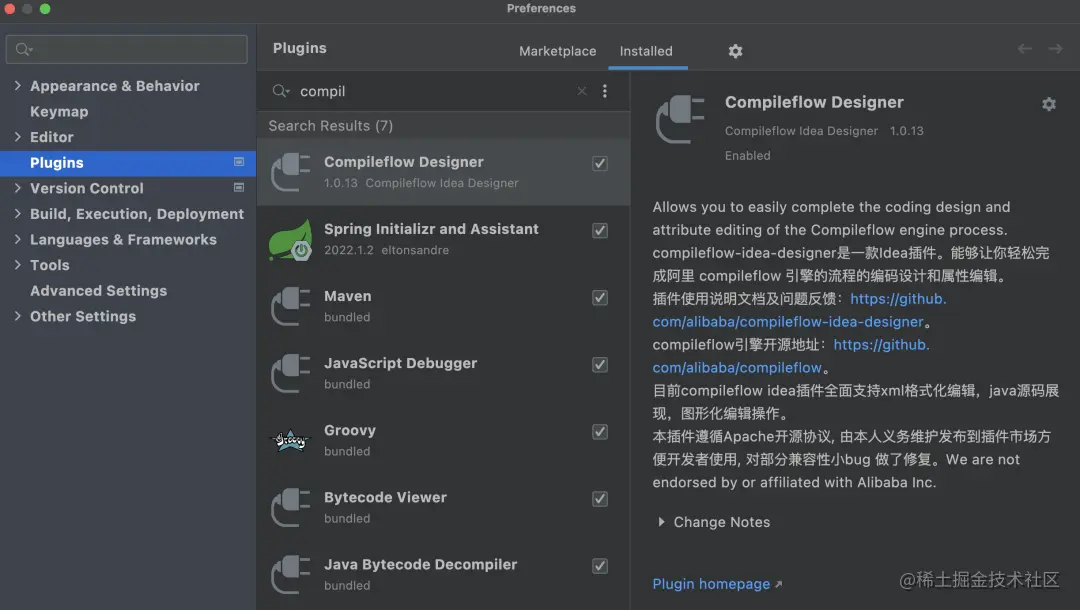Navigate forward with the right arrow
Image resolution: width=1080 pixels, height=610 pixels.
(x=1055, y=49)
